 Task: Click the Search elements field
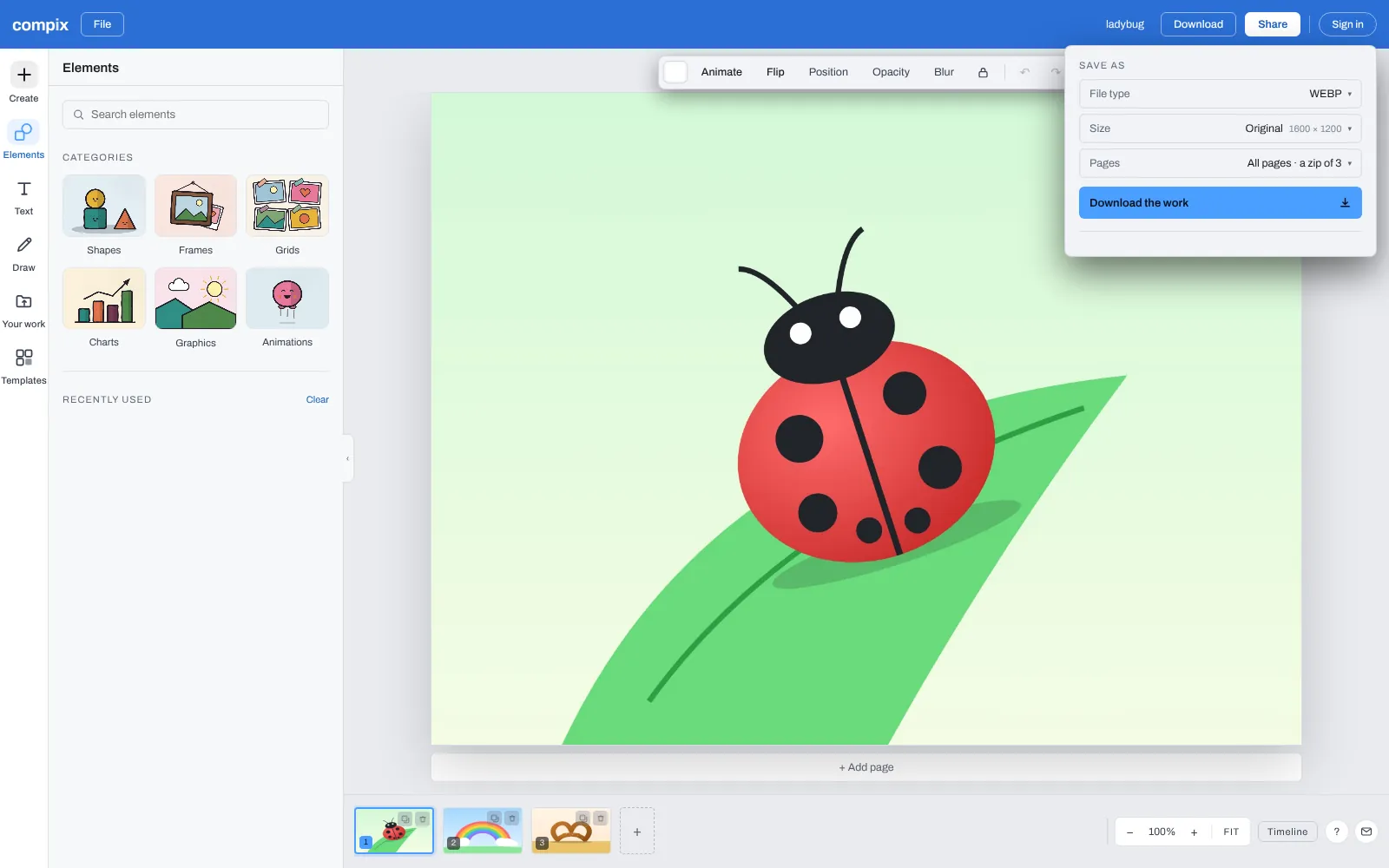point(195,115)
